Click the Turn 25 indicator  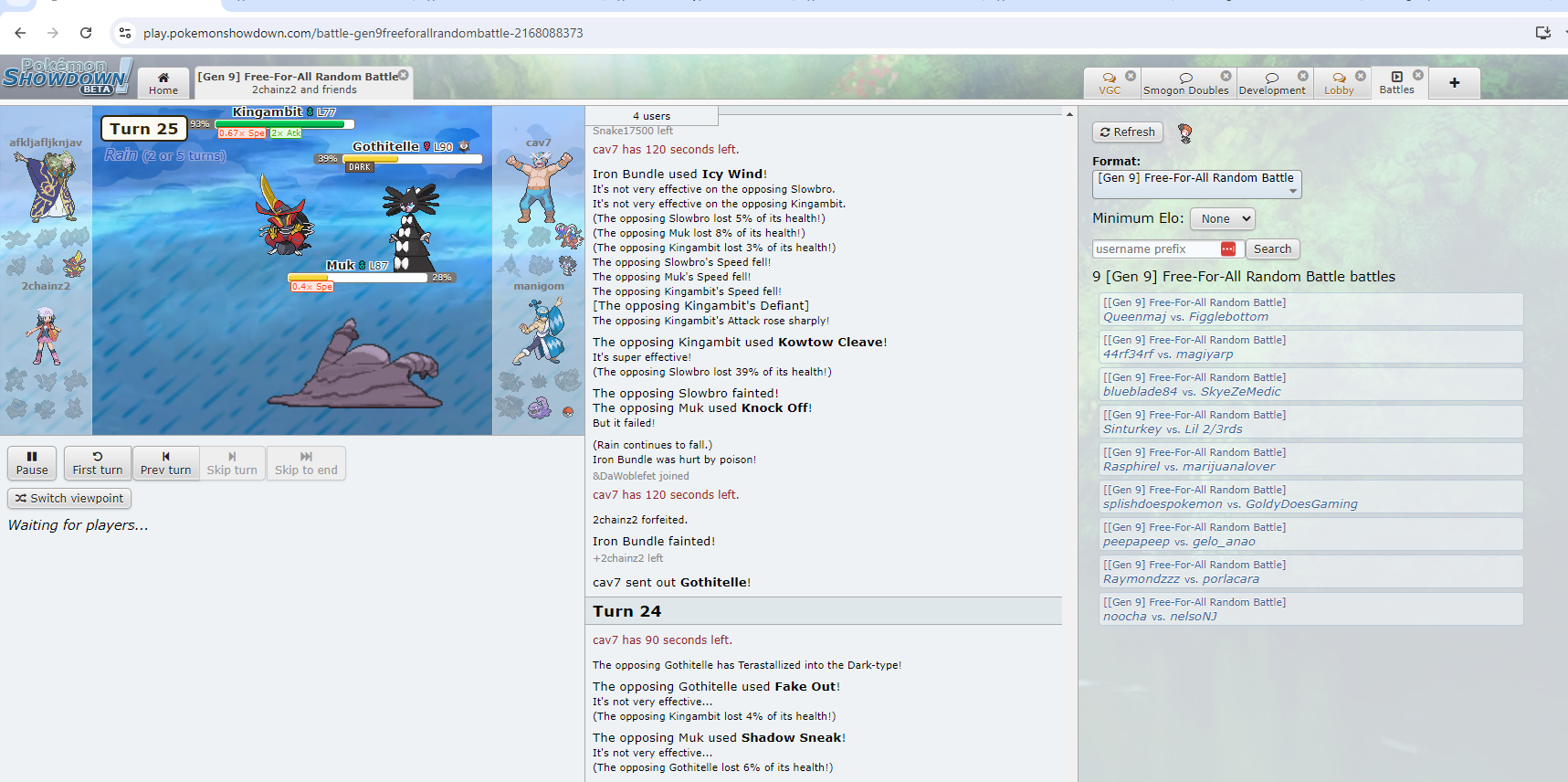click(x=144, y=129)
